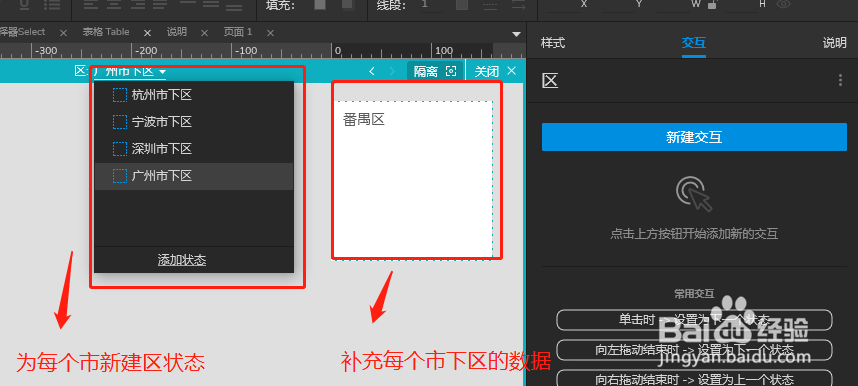The height and width of the screenshot is (386, 858).
Task: Select the 杭州市下区 state
Action: click(x=194, y=95)
